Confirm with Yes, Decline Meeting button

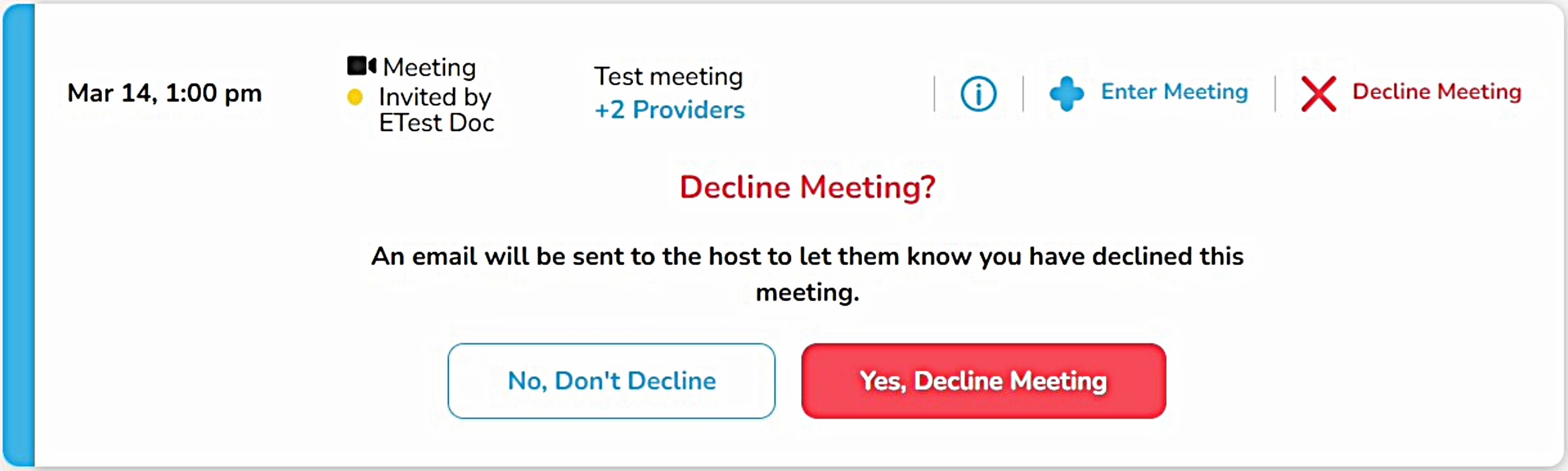pos(983,381)
